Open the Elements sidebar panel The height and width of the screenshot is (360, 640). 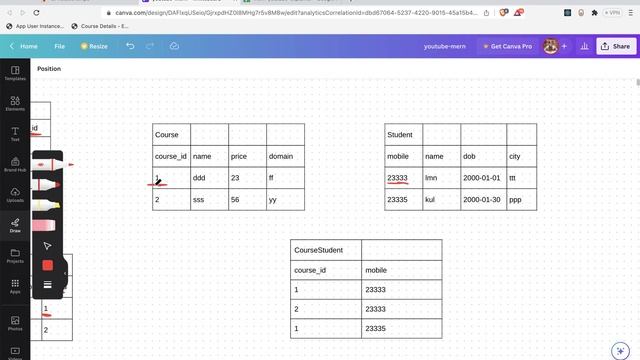(15, 104)
